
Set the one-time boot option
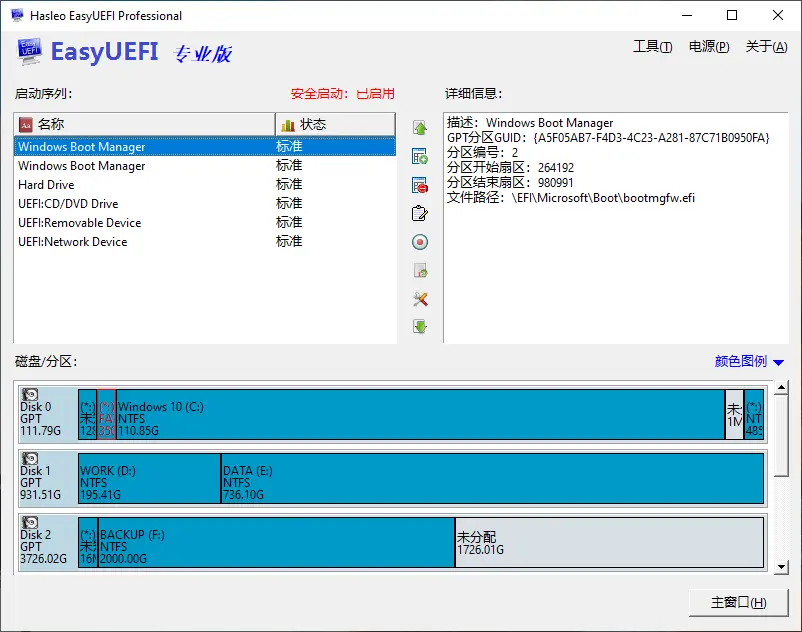[x=420, y=241]
